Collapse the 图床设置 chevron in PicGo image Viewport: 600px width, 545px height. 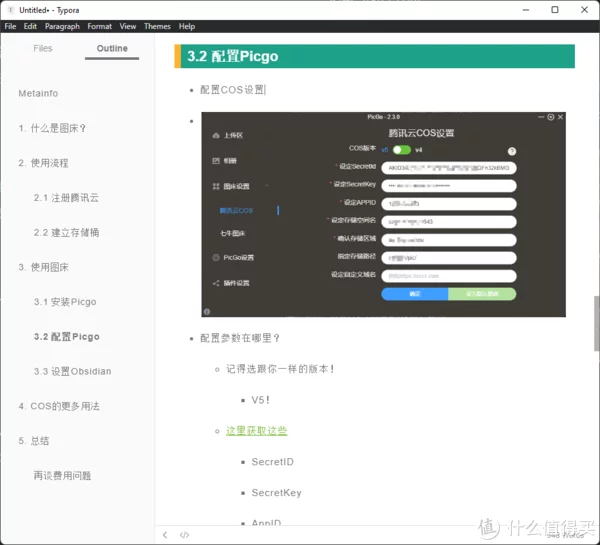point(267,186)
